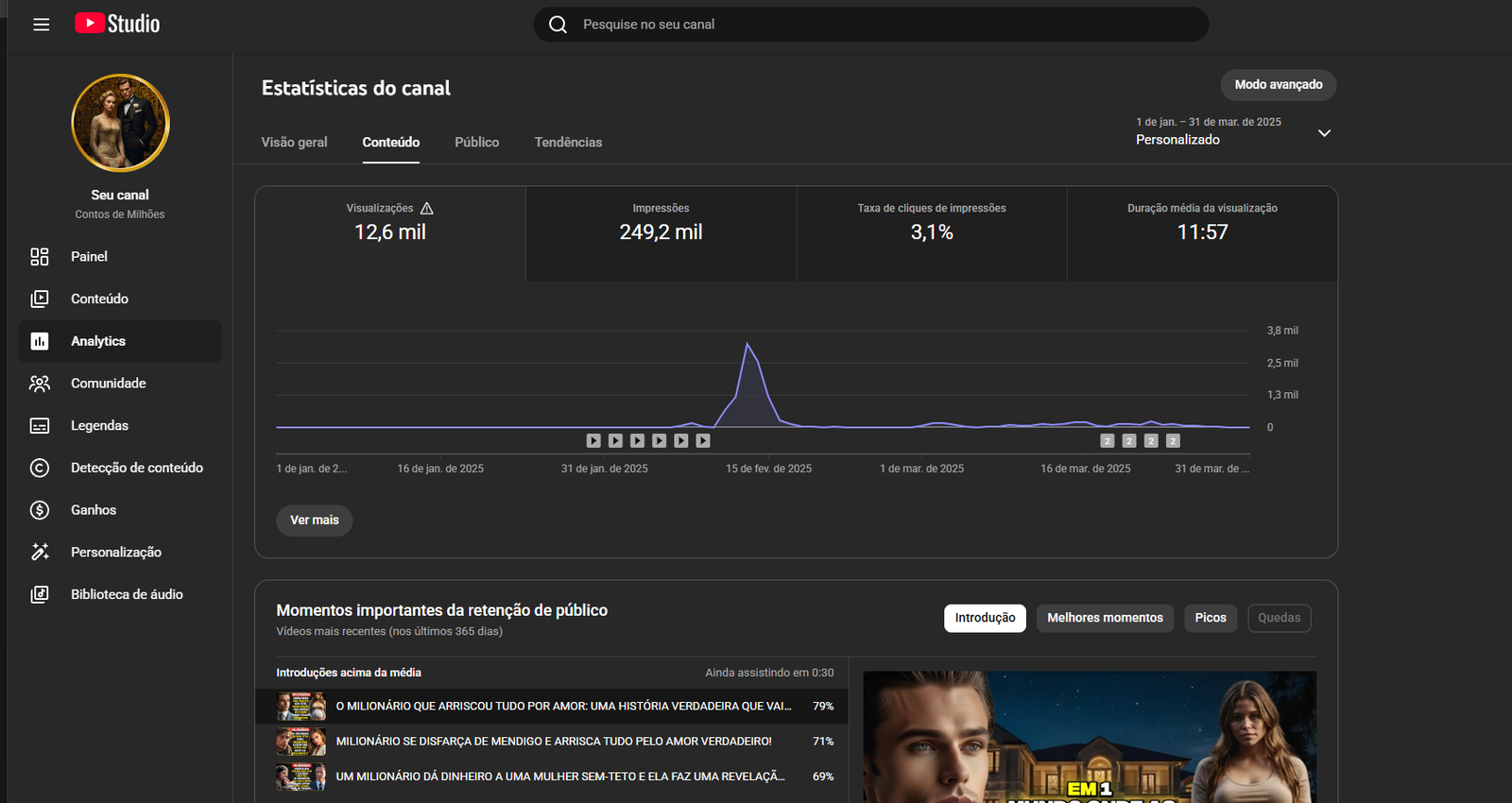Open Legendas subtitles section

pos(99,426)
